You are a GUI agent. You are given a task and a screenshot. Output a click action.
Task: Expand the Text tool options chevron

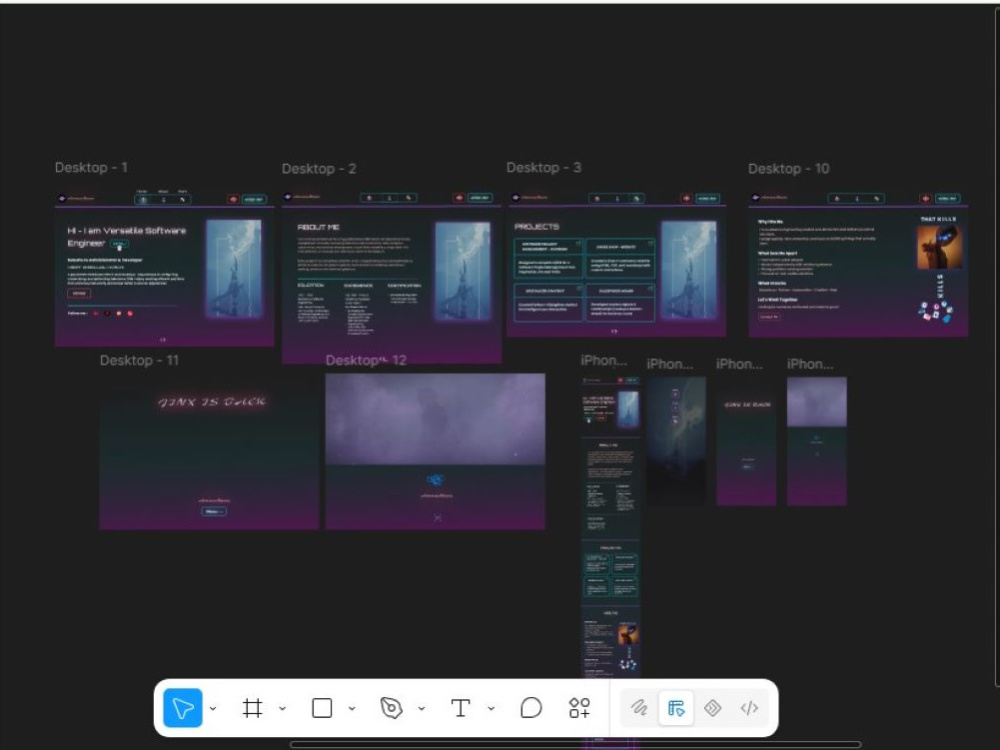tap(491, 708)
